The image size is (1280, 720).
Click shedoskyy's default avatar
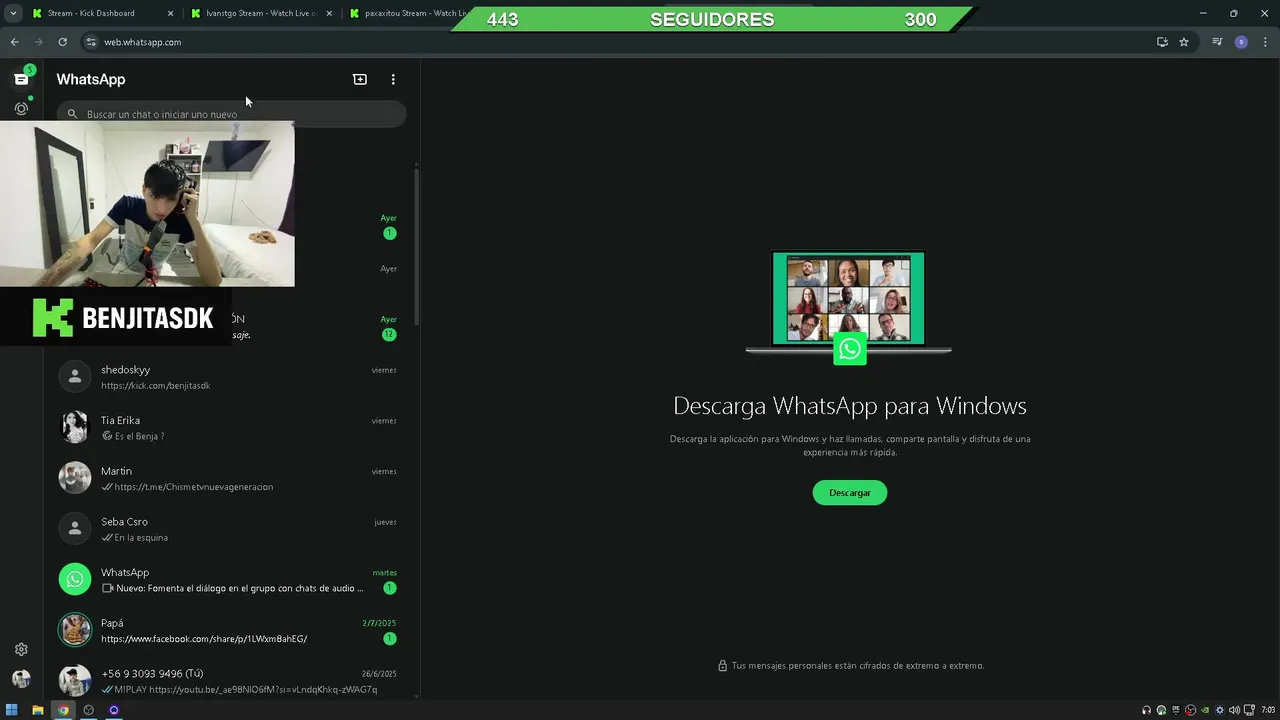(75, 376)
